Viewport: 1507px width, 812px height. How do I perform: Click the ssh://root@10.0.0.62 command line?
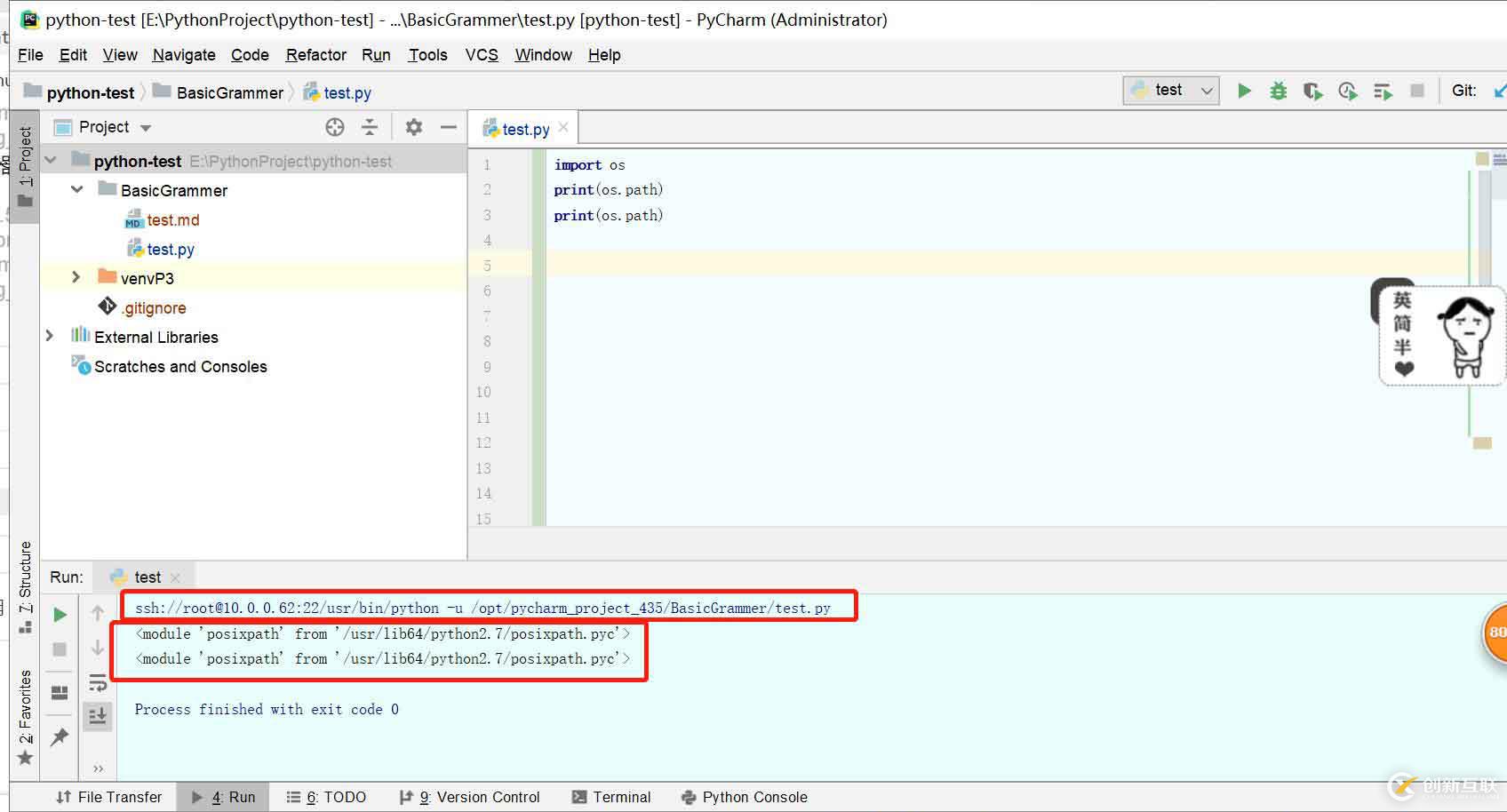pos(482,608)
